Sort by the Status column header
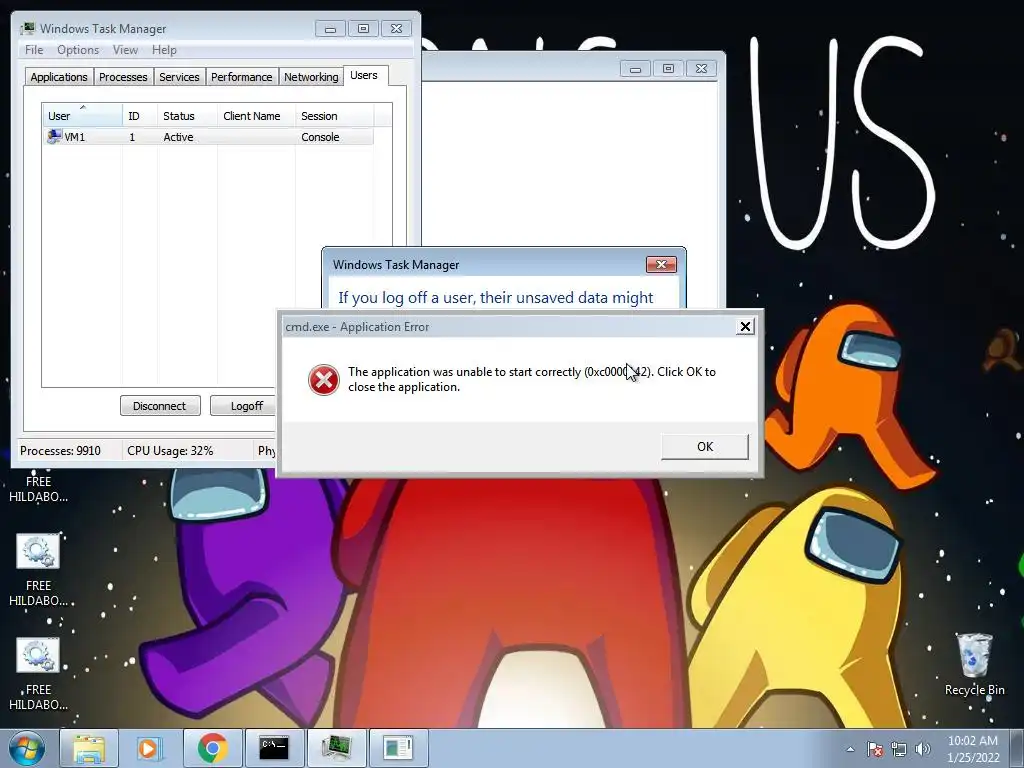Viewport: 1024px width, 768px height. pyautogui.click(x=187, y=116)
